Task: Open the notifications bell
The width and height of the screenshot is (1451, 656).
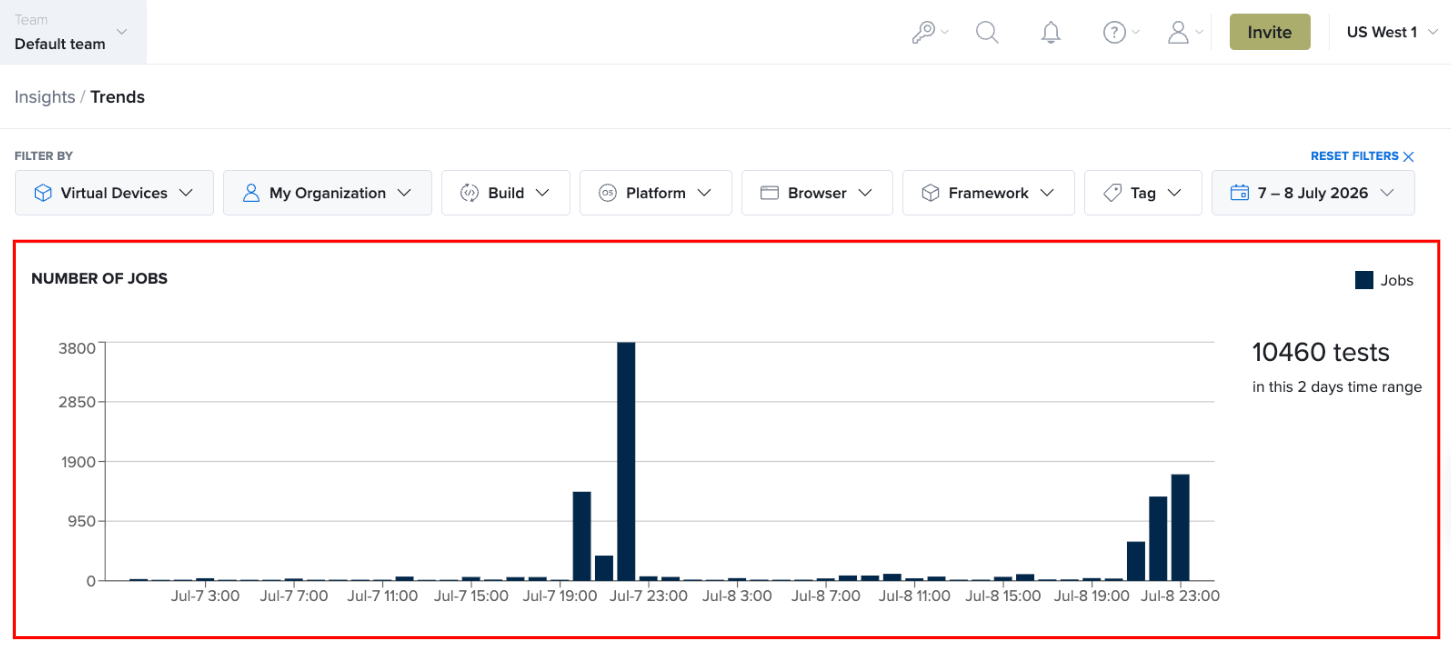Action: click(1050, 32)
